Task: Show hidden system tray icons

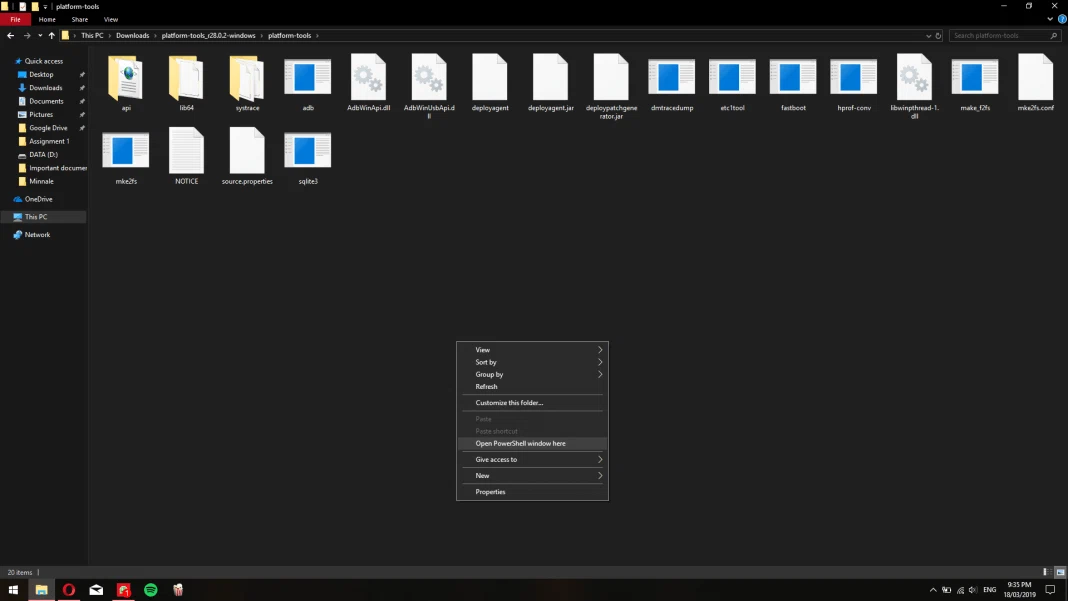Action: pos(932,590)
